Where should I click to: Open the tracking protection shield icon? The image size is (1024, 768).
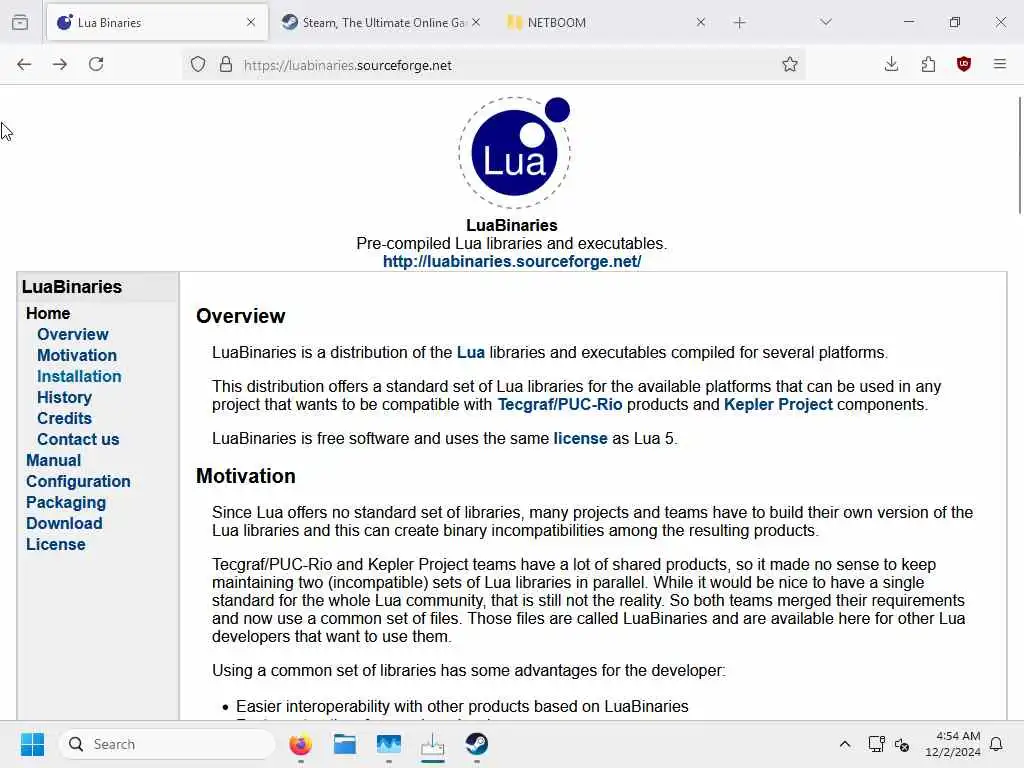click(x=198, y=65)
